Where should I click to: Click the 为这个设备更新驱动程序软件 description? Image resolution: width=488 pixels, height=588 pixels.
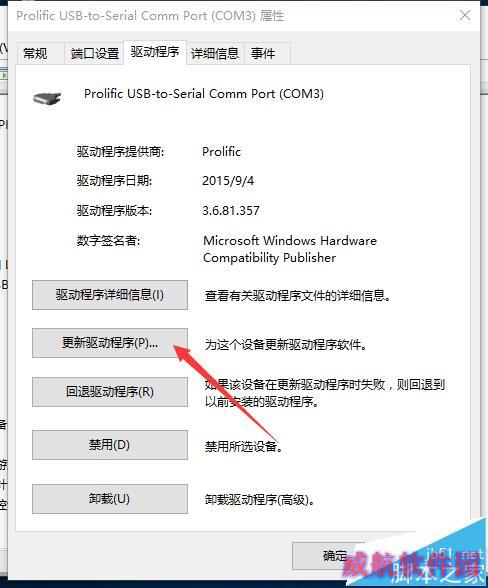[x=285, y=344]
